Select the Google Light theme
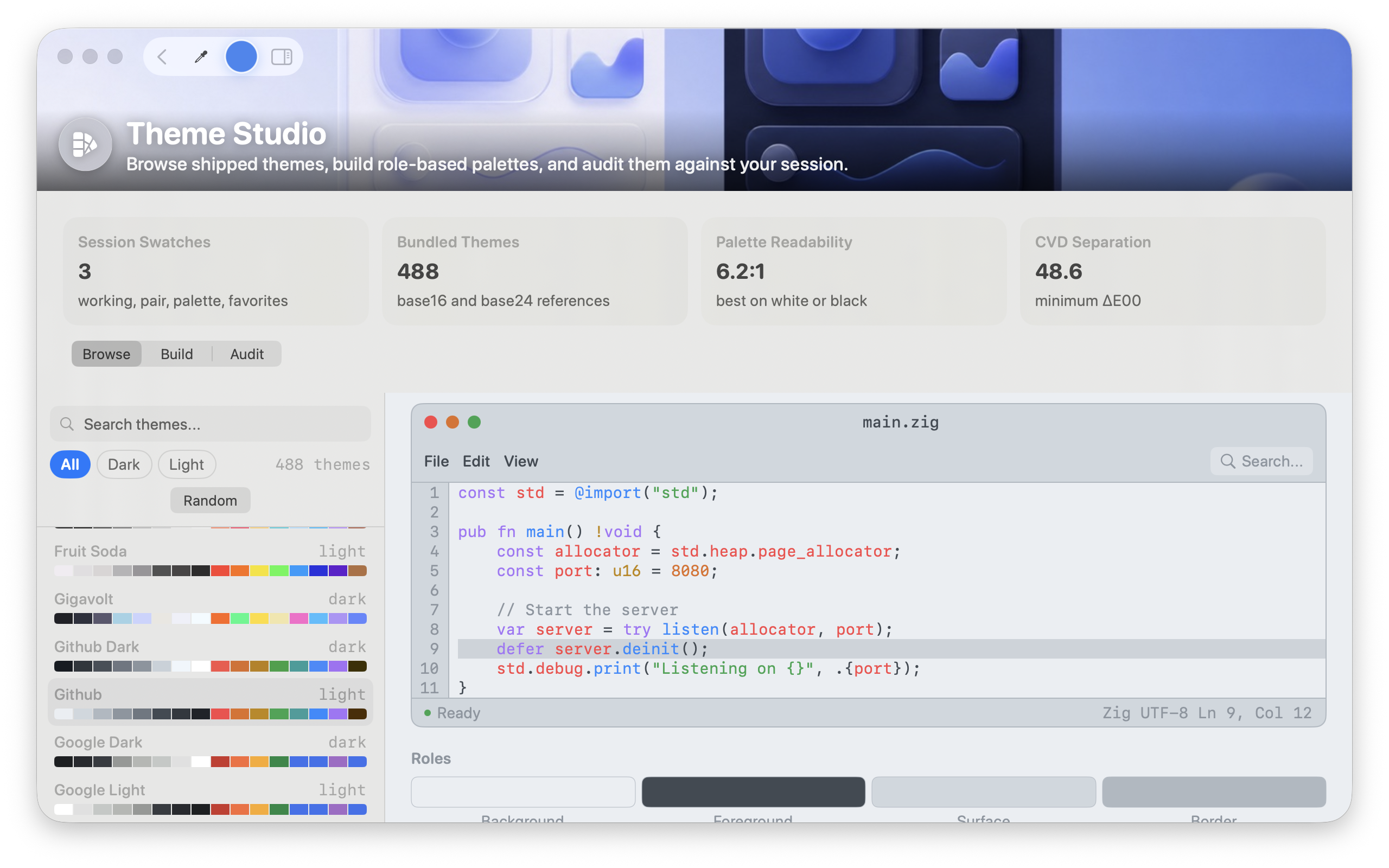 point(210,798)
